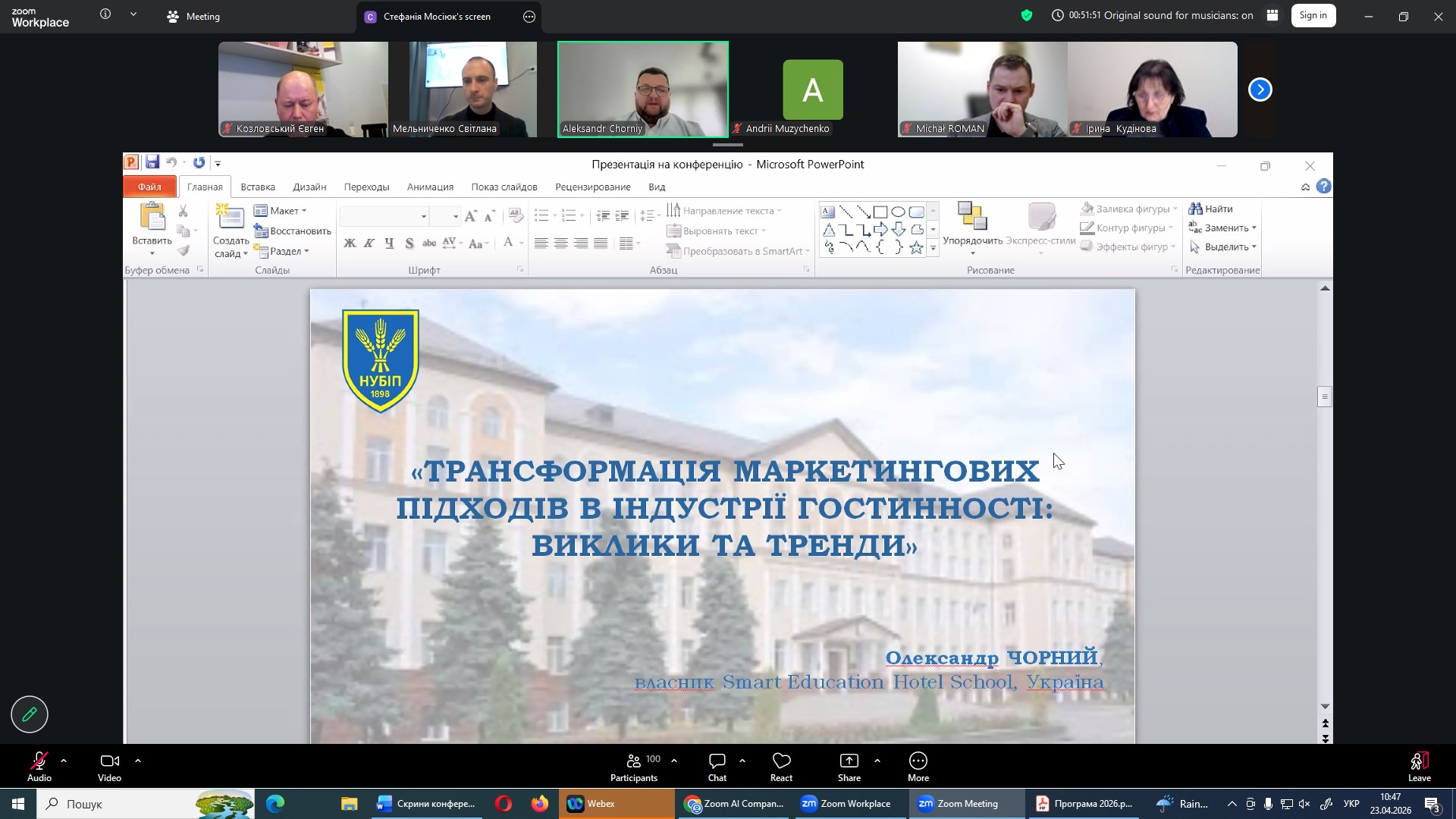Expand the share options arrow
The height and width of the screenshot is (819, 1456).
[x=877, y=761]
